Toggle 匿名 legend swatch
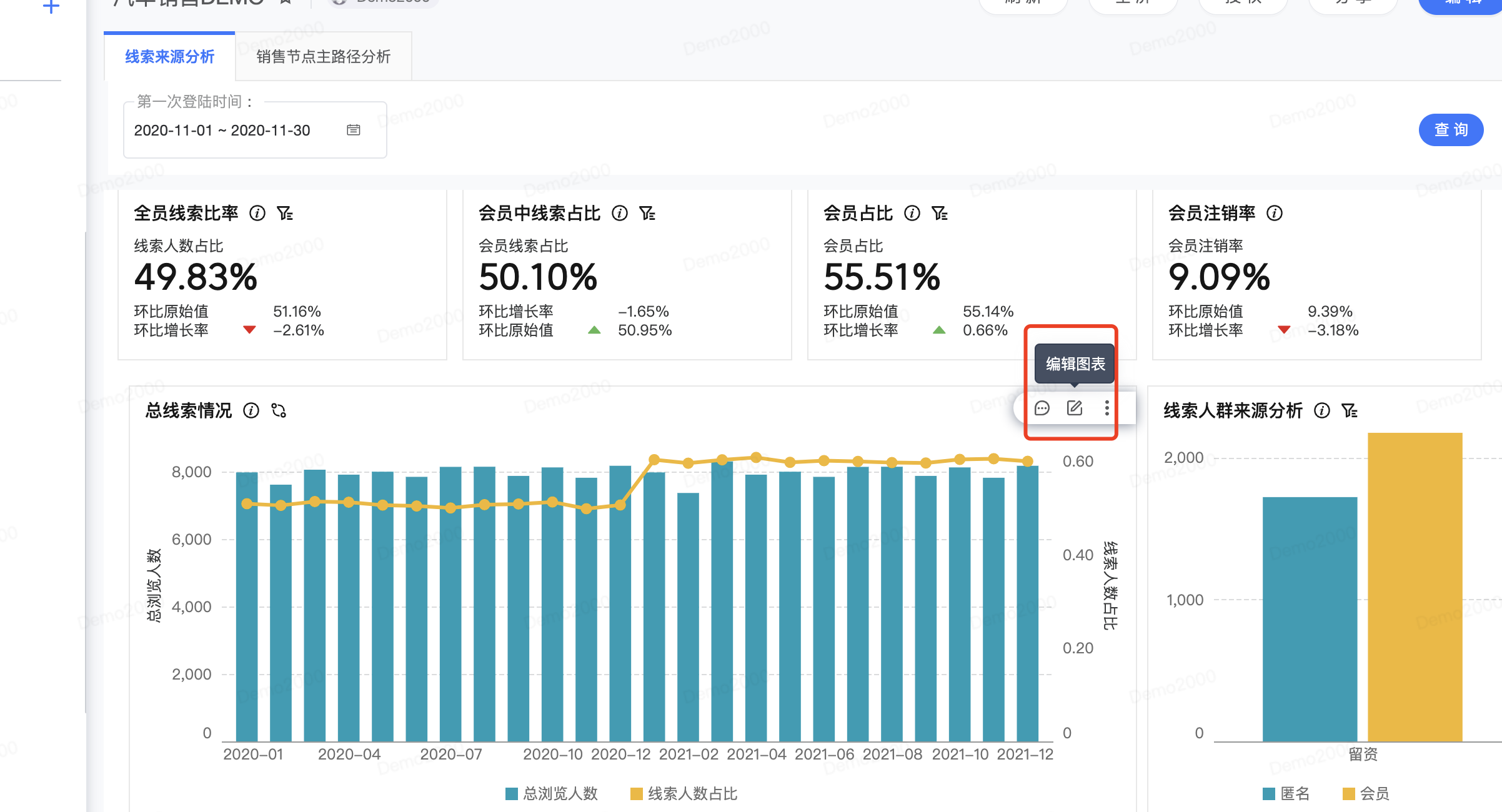Viewport: 1502px width, 812px height. pos(1269,794)
